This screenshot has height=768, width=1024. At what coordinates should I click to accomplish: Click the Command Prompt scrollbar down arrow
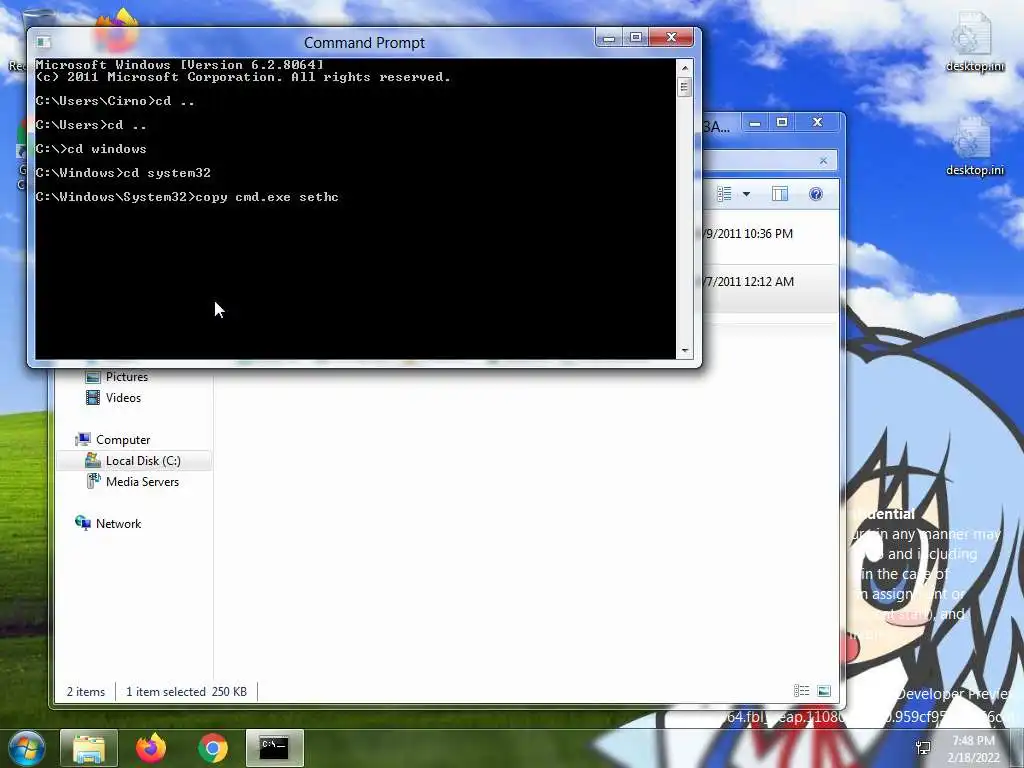coord(684,351)
